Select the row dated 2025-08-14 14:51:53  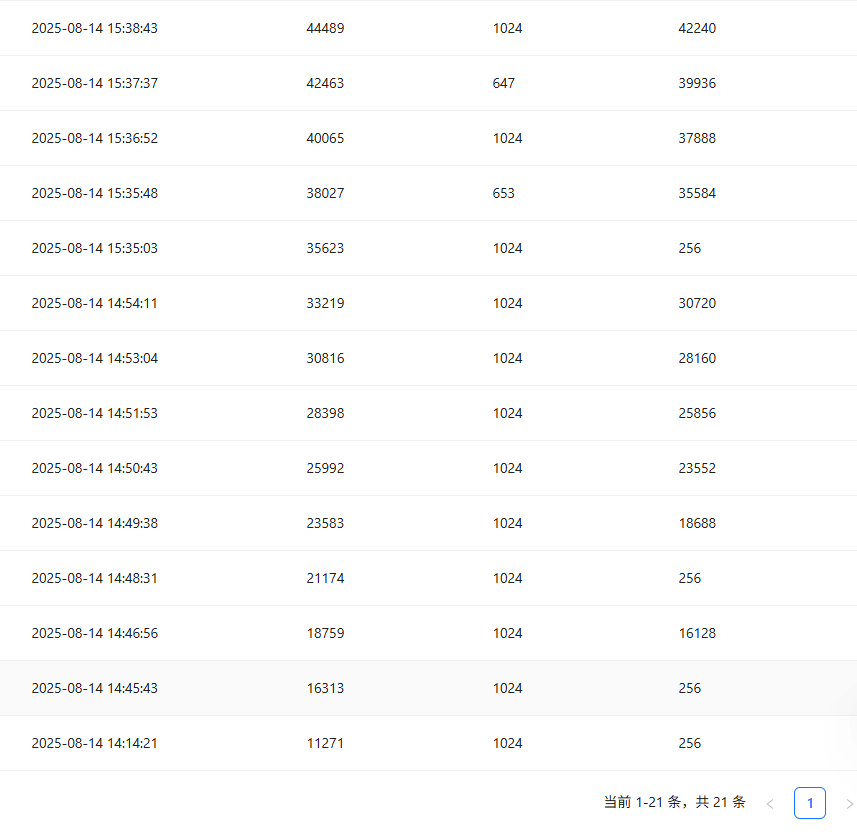[x=95, y=413]
